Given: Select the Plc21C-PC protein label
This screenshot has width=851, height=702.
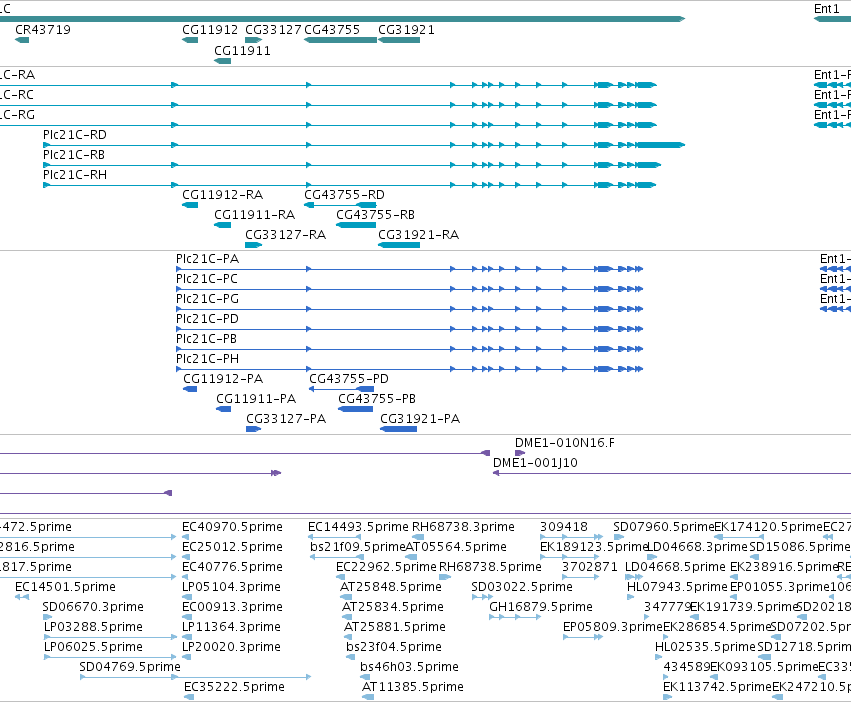Looking at the screenshot, I should coord(207,279).
